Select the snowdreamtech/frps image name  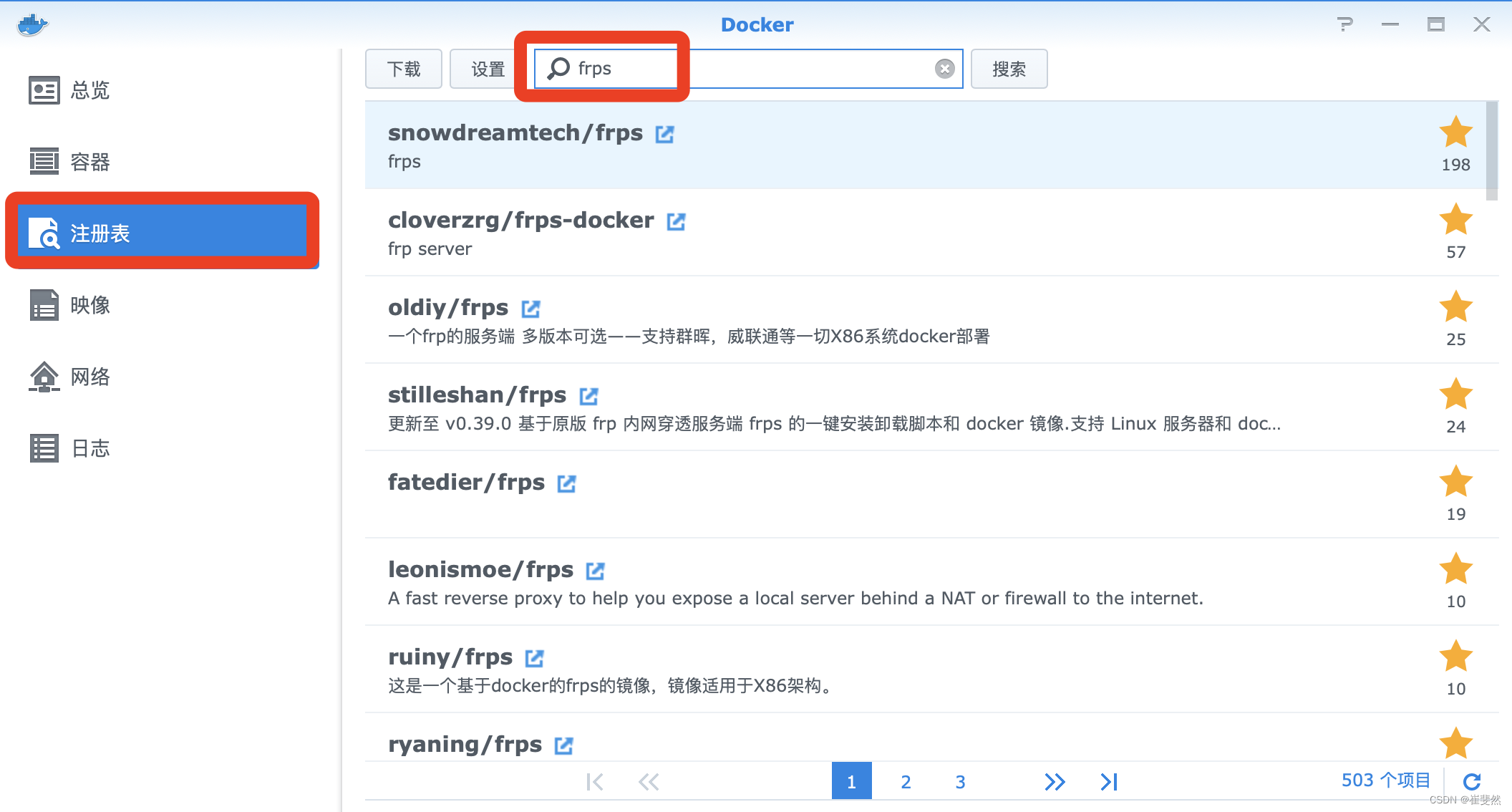(x=515, y=133)
